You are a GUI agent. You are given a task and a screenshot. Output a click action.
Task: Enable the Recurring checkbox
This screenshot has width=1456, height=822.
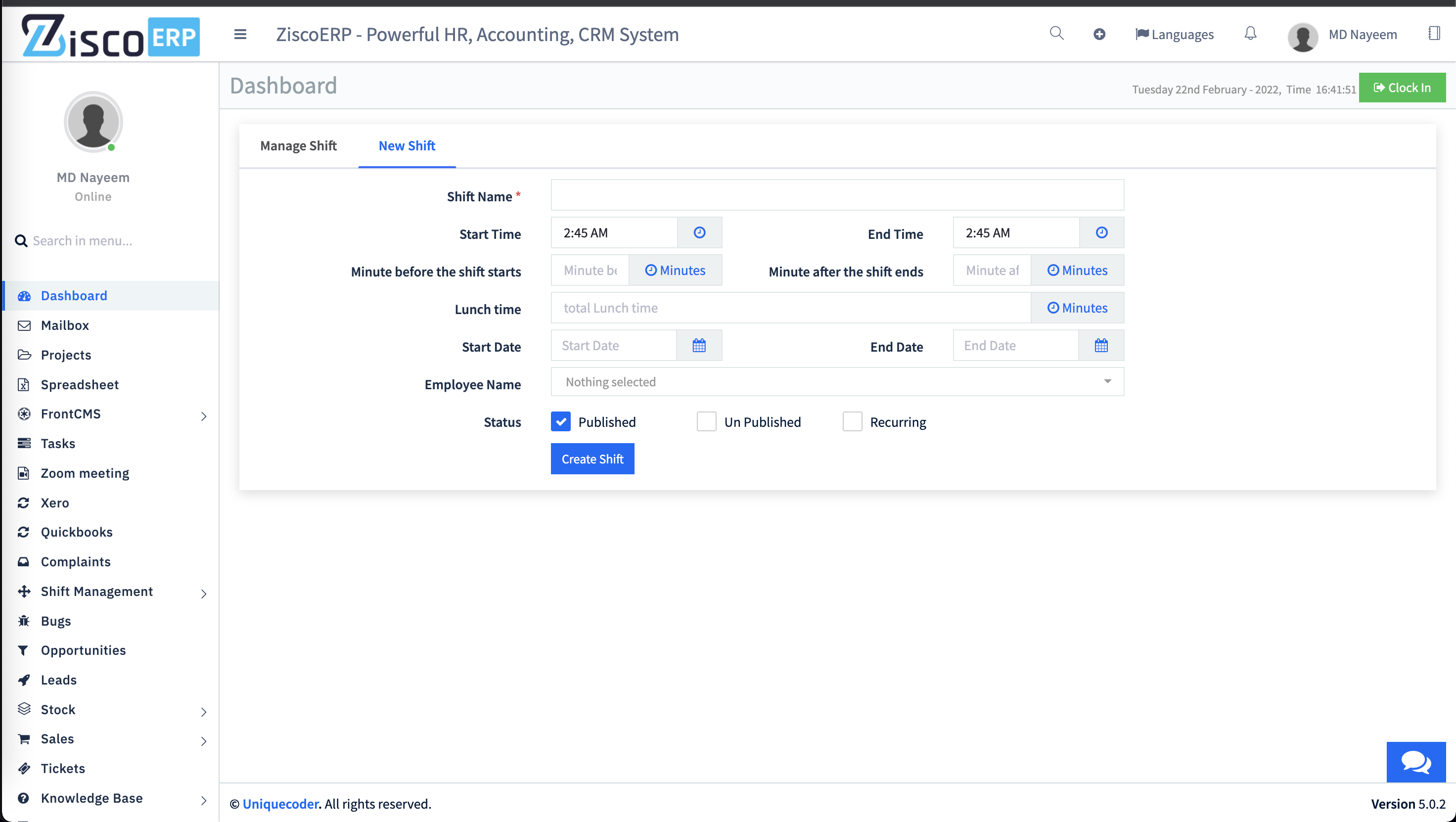pyautogui.click(x=852, y=422)
